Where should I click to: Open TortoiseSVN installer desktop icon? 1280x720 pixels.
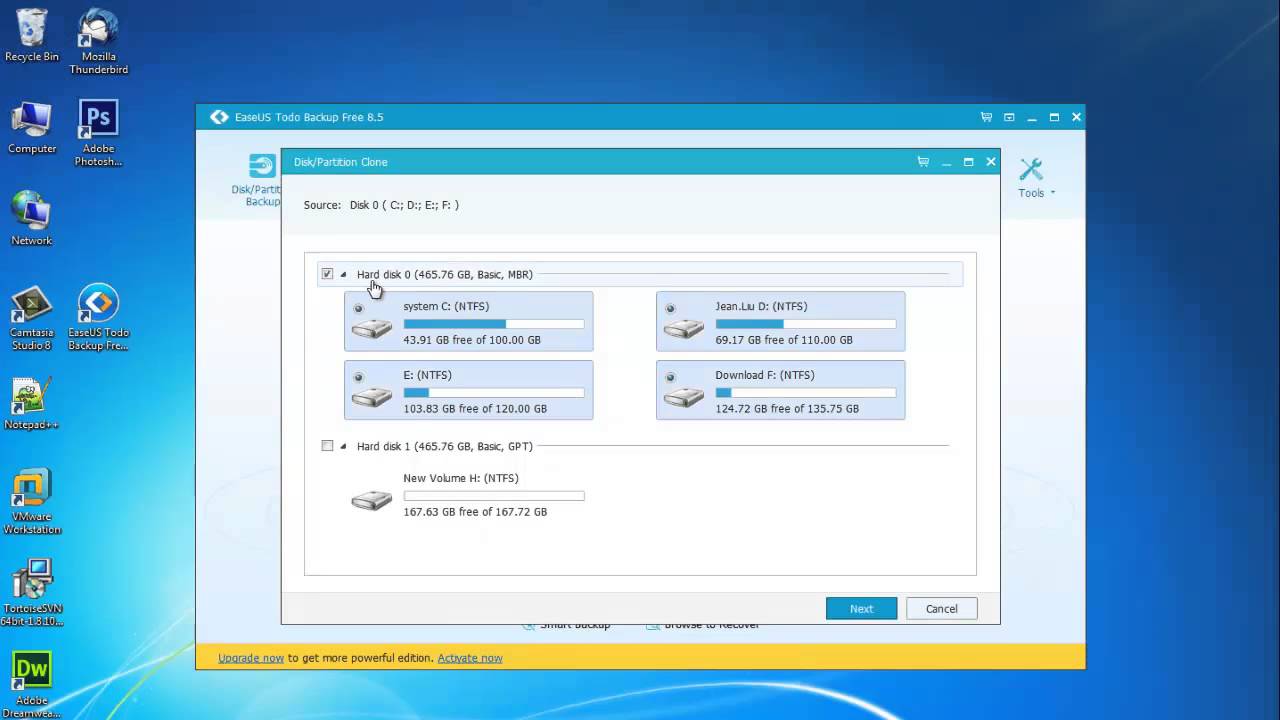(x=32, y=592)
